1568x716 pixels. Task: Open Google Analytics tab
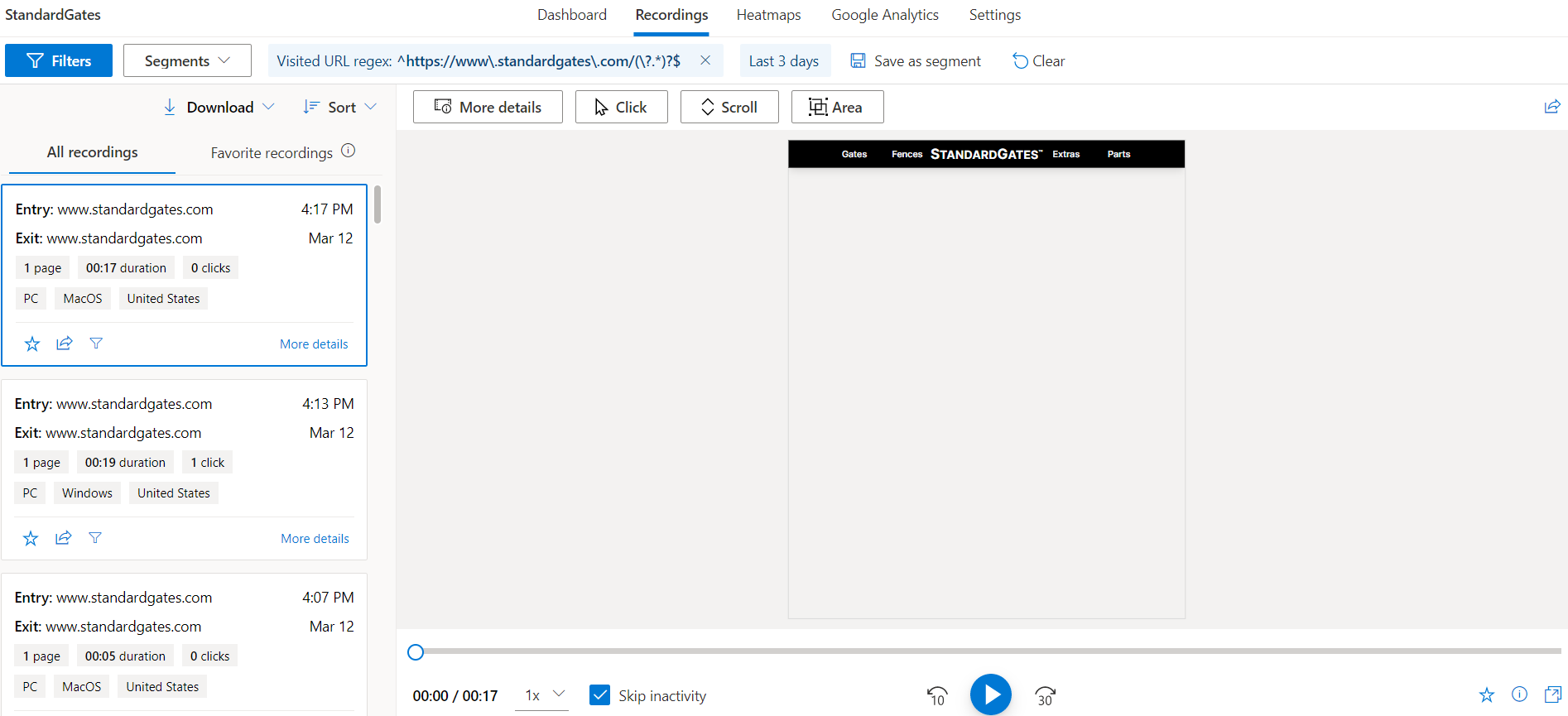[885, 15]
